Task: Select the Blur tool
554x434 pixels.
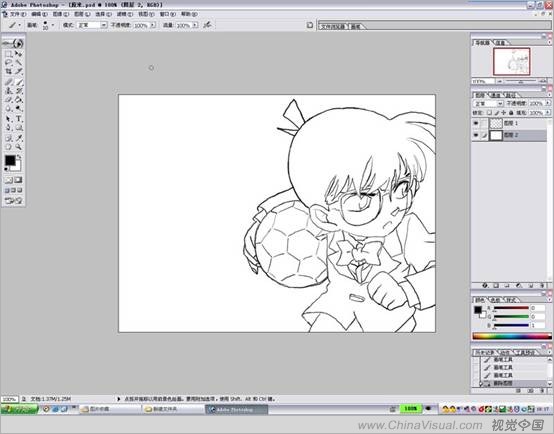Action: coord(8,108)
